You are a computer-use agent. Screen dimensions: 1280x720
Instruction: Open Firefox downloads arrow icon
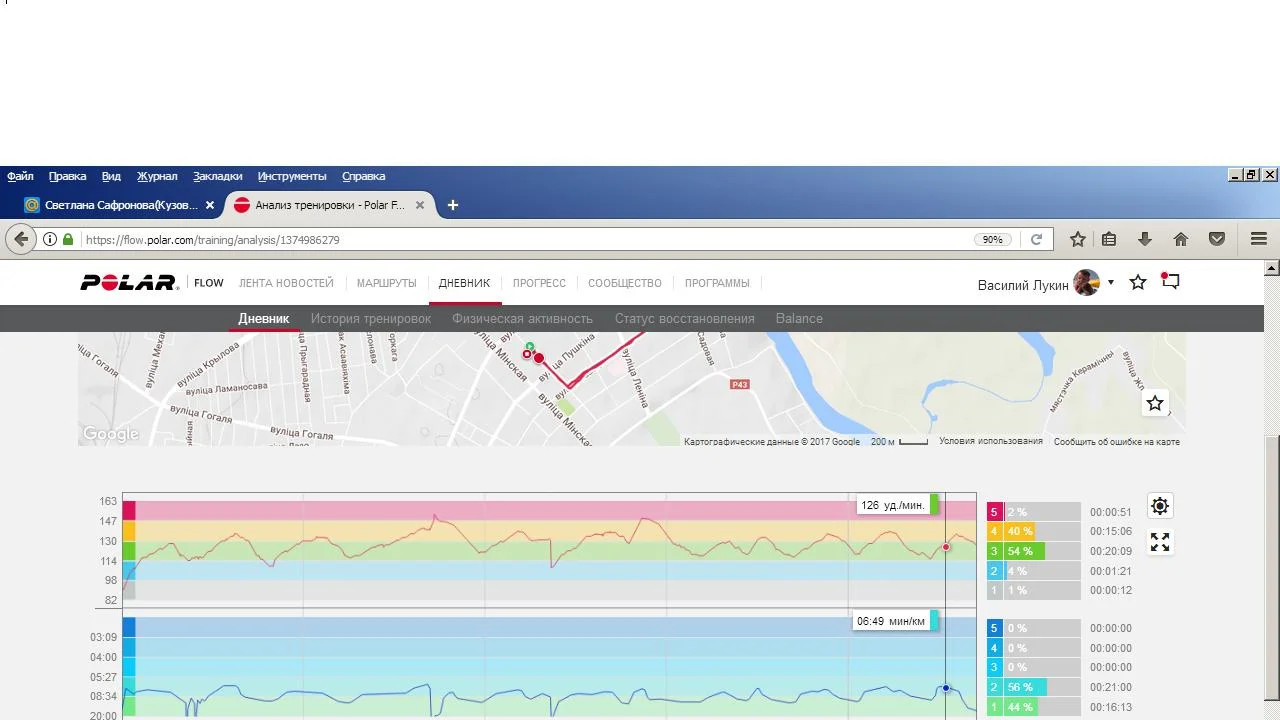(x=1145, y=240)
